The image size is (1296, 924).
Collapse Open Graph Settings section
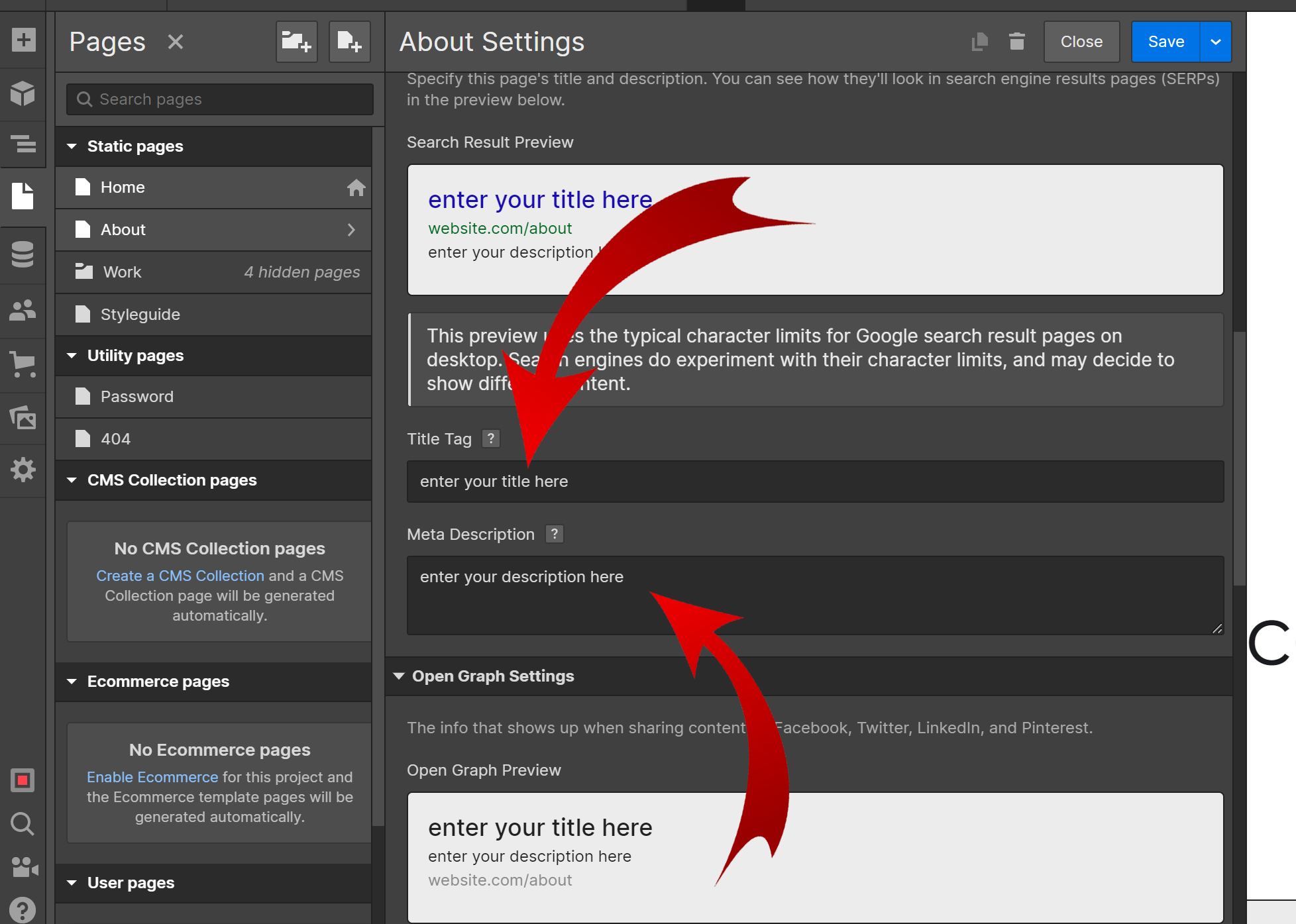399,676
